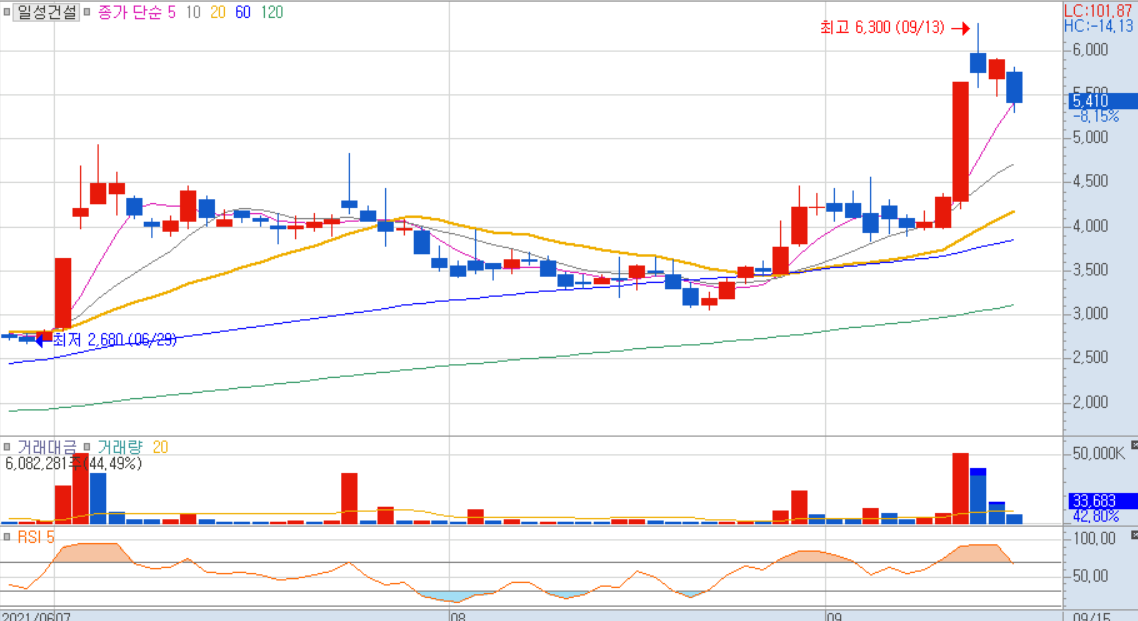The image size is (1138, 621).
Task: Click the 최고 6,300 (09/13) high label
Action: 883,28
